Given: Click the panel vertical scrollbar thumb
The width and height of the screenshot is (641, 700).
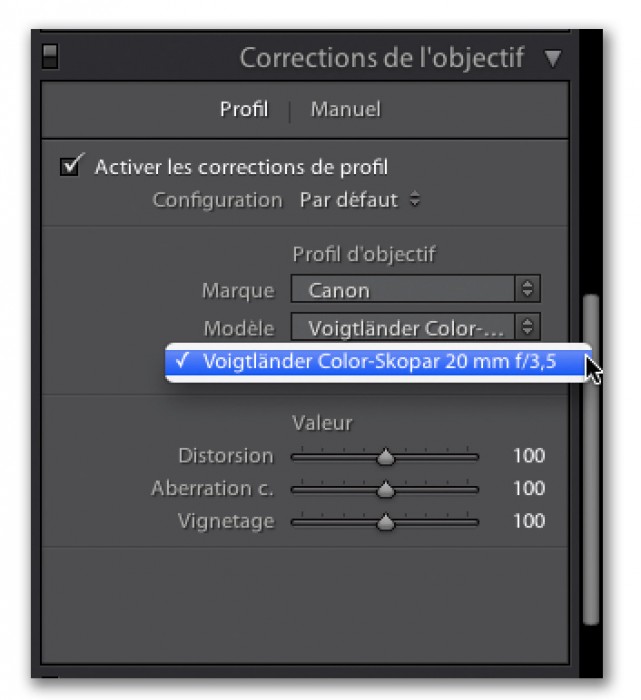Looking at the screenshot, I should coord(591,460).
